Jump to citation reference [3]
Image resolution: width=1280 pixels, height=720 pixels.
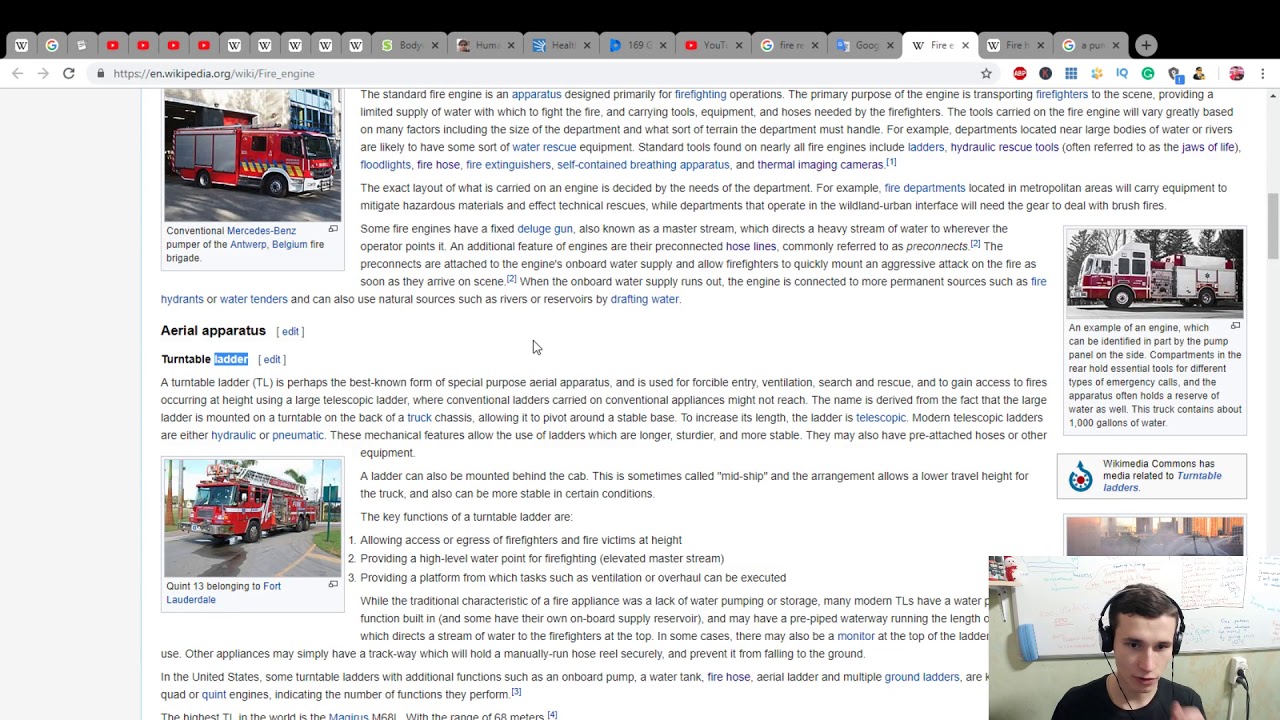(516, 692)
